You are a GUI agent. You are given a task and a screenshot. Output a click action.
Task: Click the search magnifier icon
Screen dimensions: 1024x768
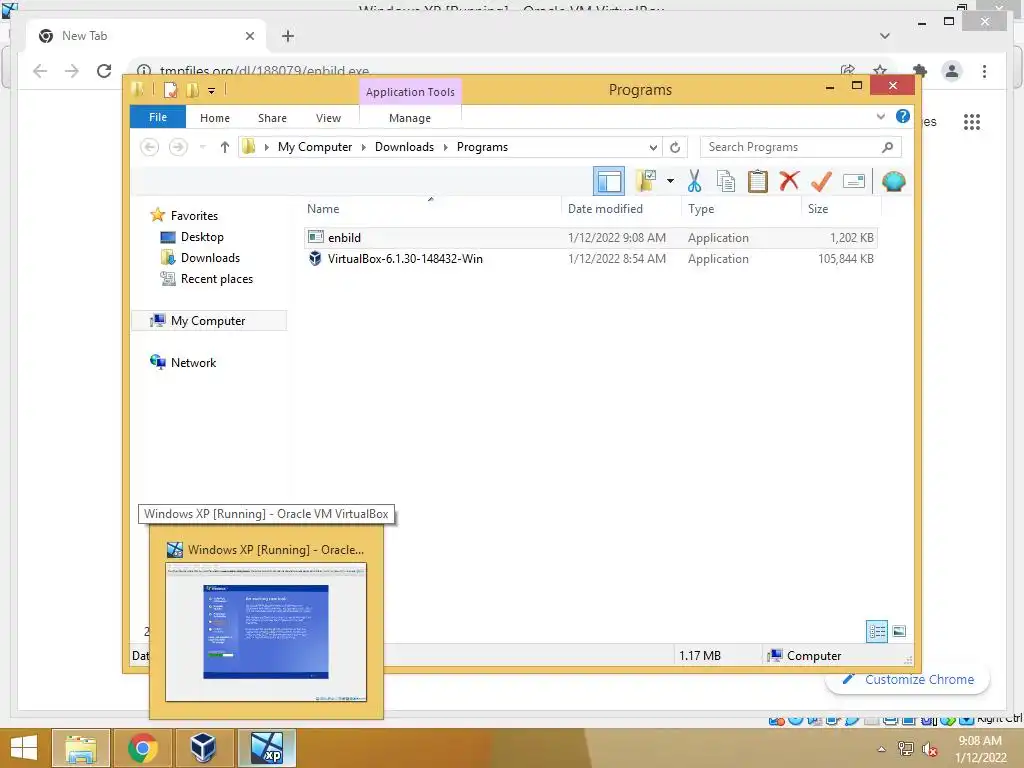tap(887, 147)
